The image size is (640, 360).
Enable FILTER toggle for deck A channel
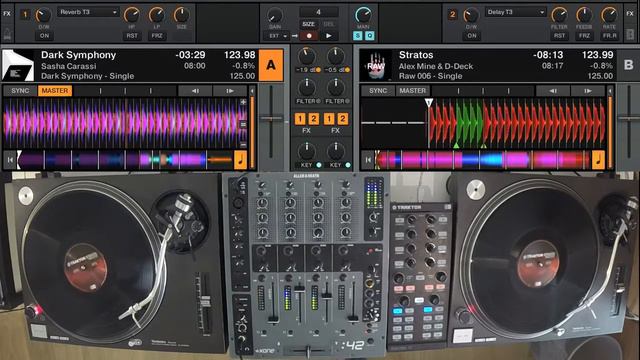tap(318, 101)
